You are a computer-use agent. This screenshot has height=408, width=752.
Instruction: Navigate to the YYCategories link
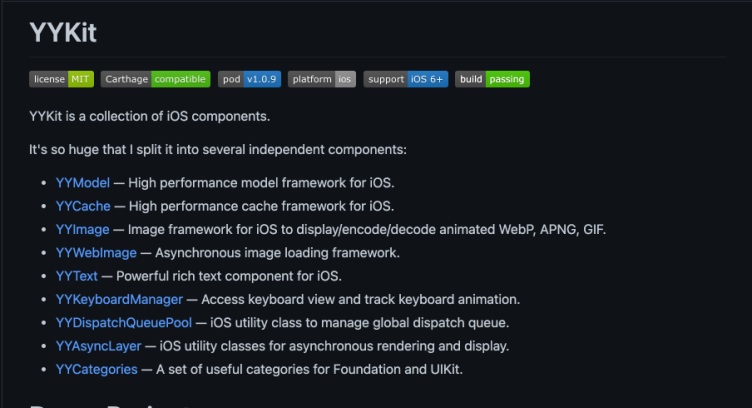97,369
